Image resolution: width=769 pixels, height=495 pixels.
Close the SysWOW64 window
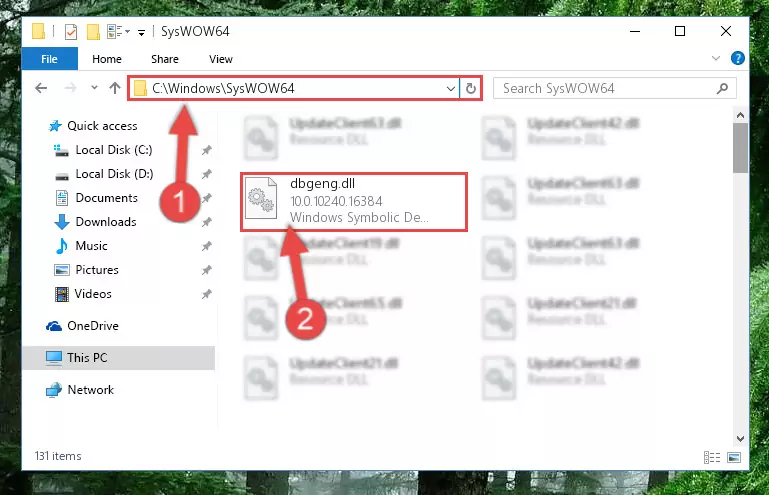[726, 31]
